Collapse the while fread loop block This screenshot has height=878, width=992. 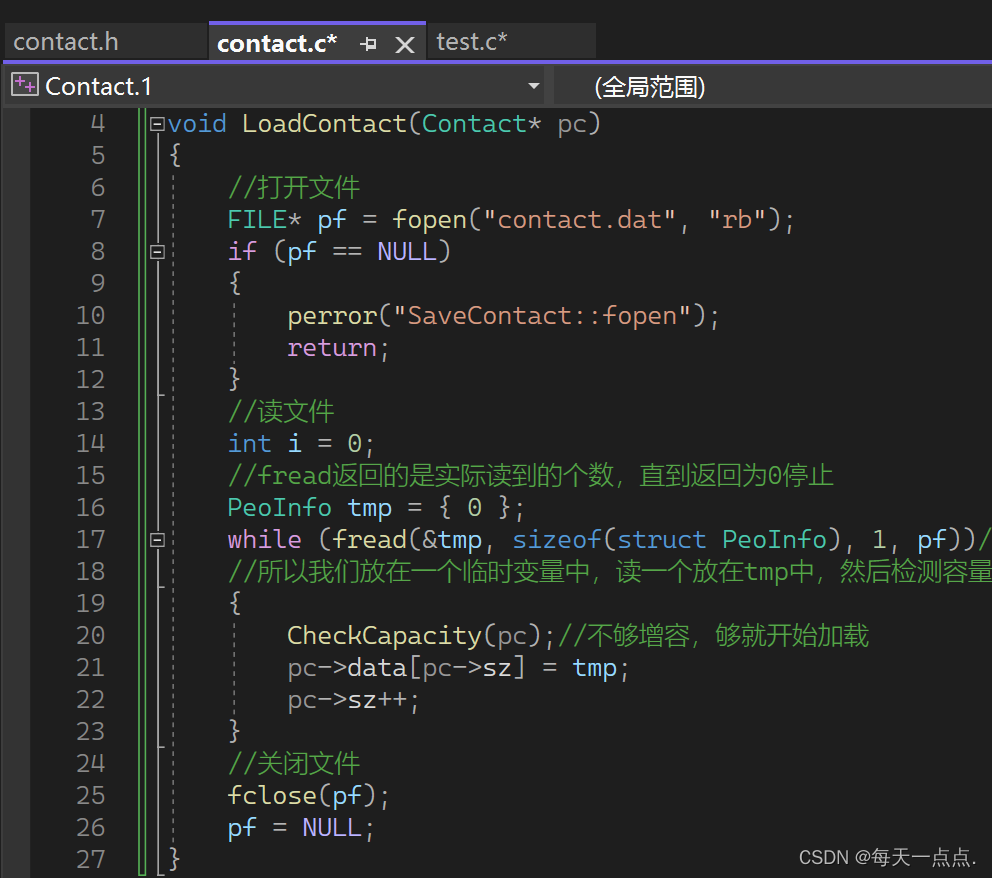click(157, 540)
